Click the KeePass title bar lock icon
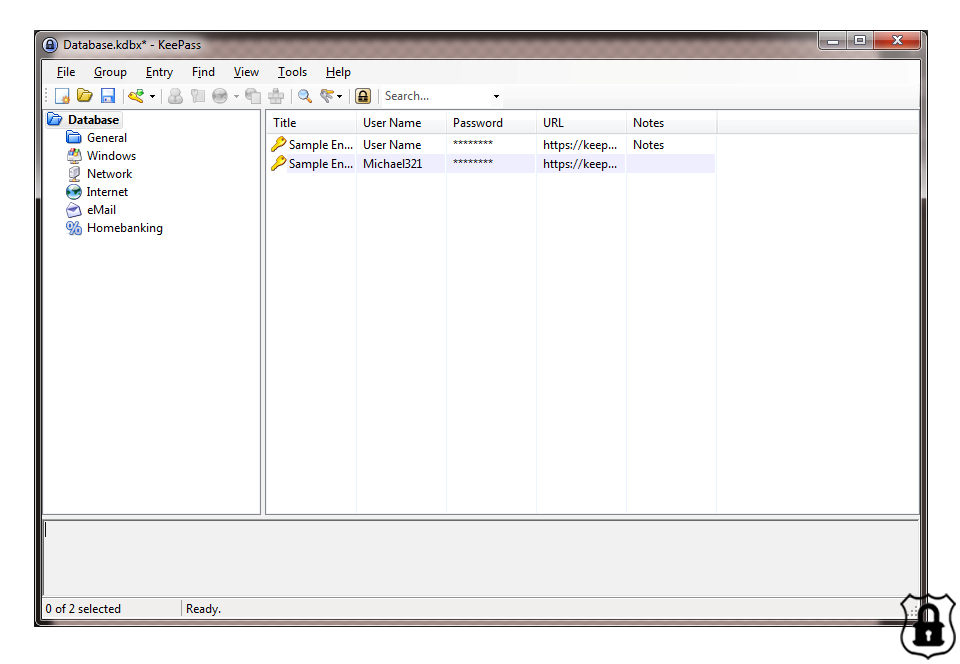The width and height of the screenshot is (960, 664). [x=50, y=45]
